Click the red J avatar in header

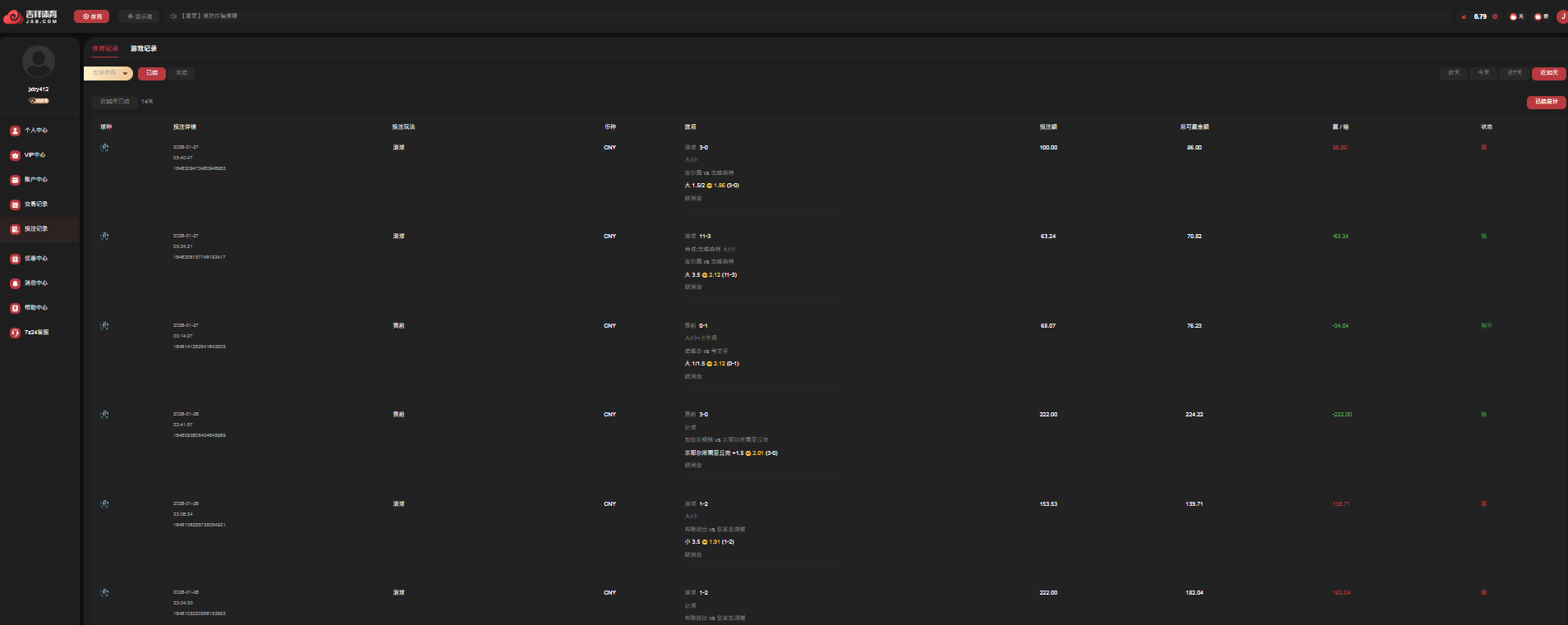pos(1561,16)
